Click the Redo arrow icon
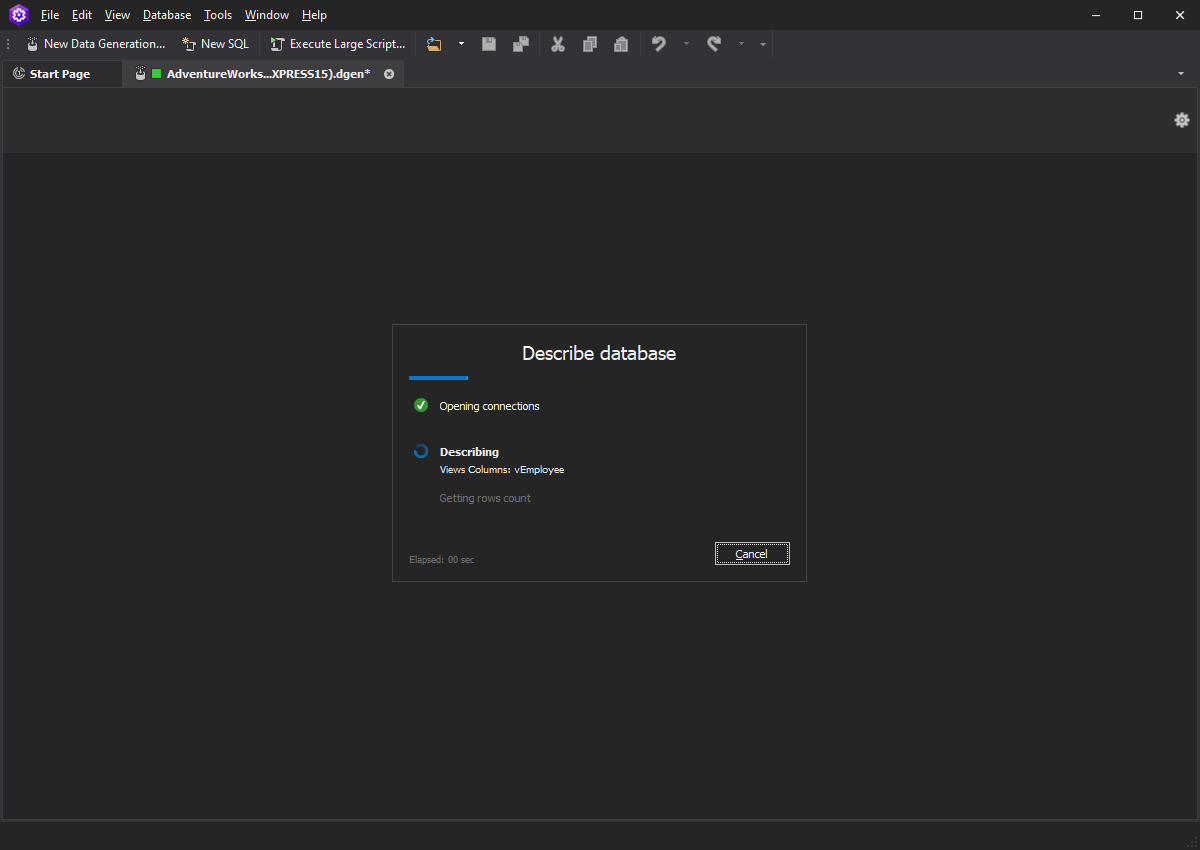The image size is (1200, 850). click(x=714, y=43)
